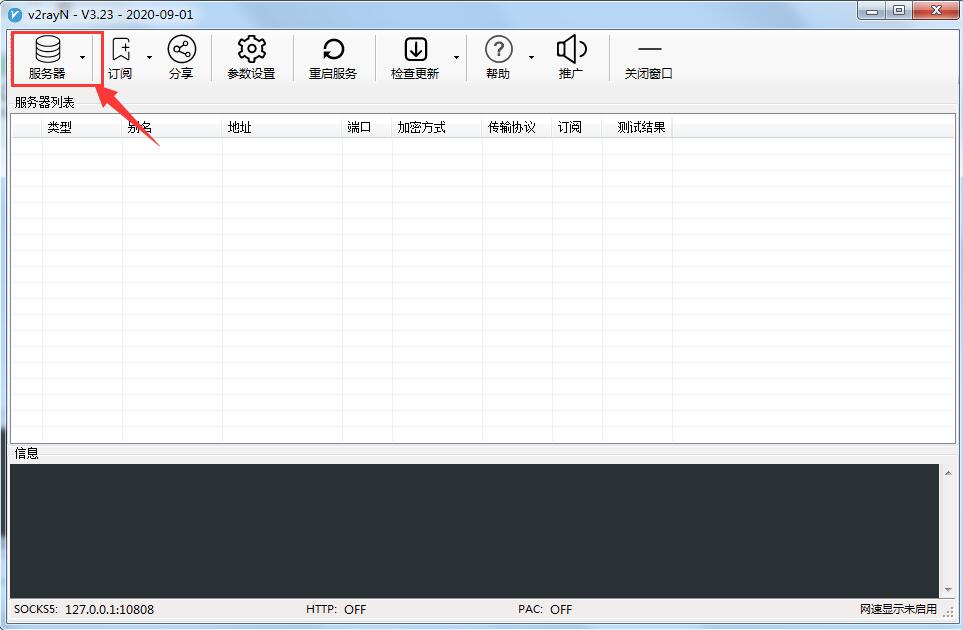
Task: Click PAC: OFF status entry
Action: [x=545, y=609]
